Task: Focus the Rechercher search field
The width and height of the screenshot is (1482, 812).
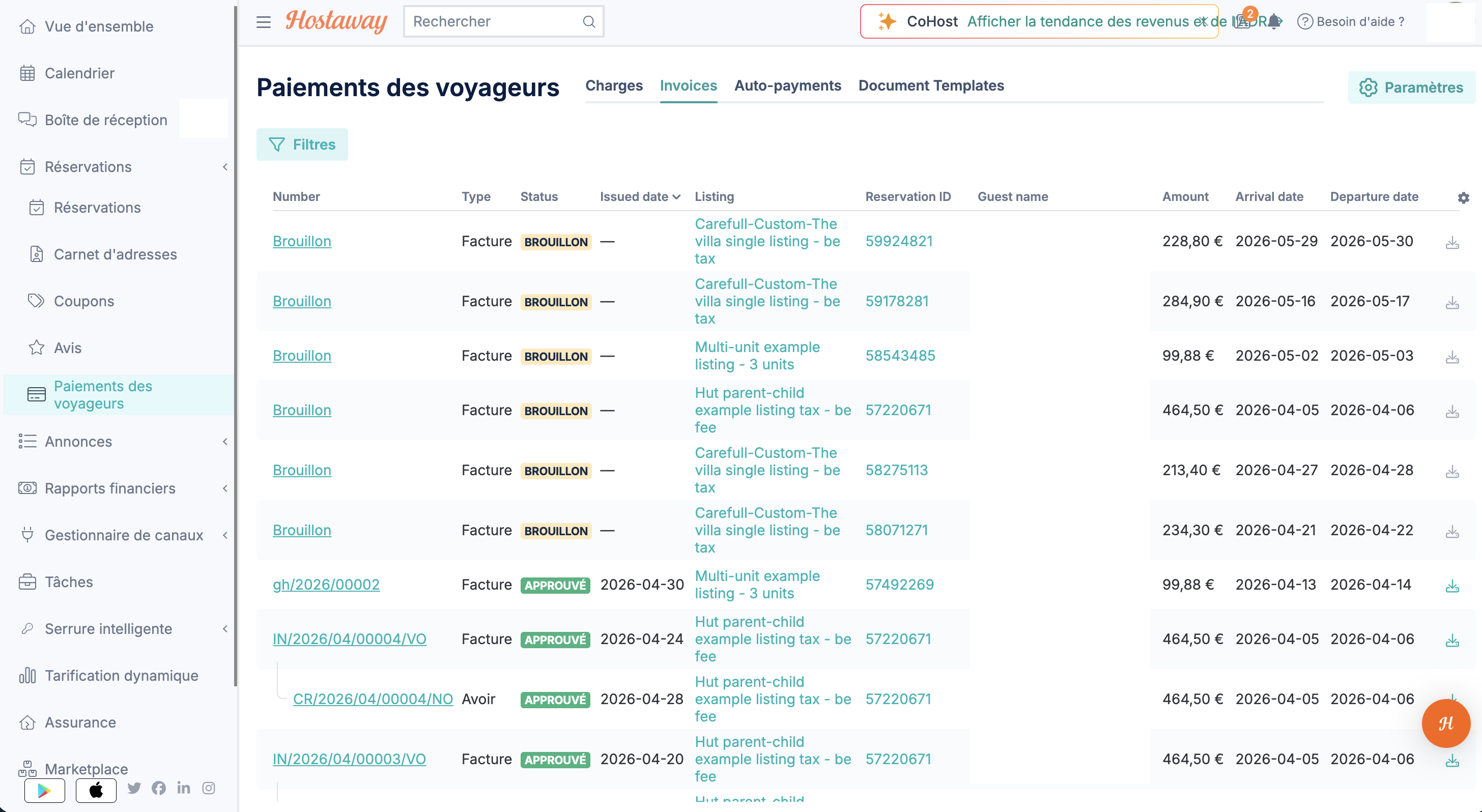Action: click(x=495, y=22)
